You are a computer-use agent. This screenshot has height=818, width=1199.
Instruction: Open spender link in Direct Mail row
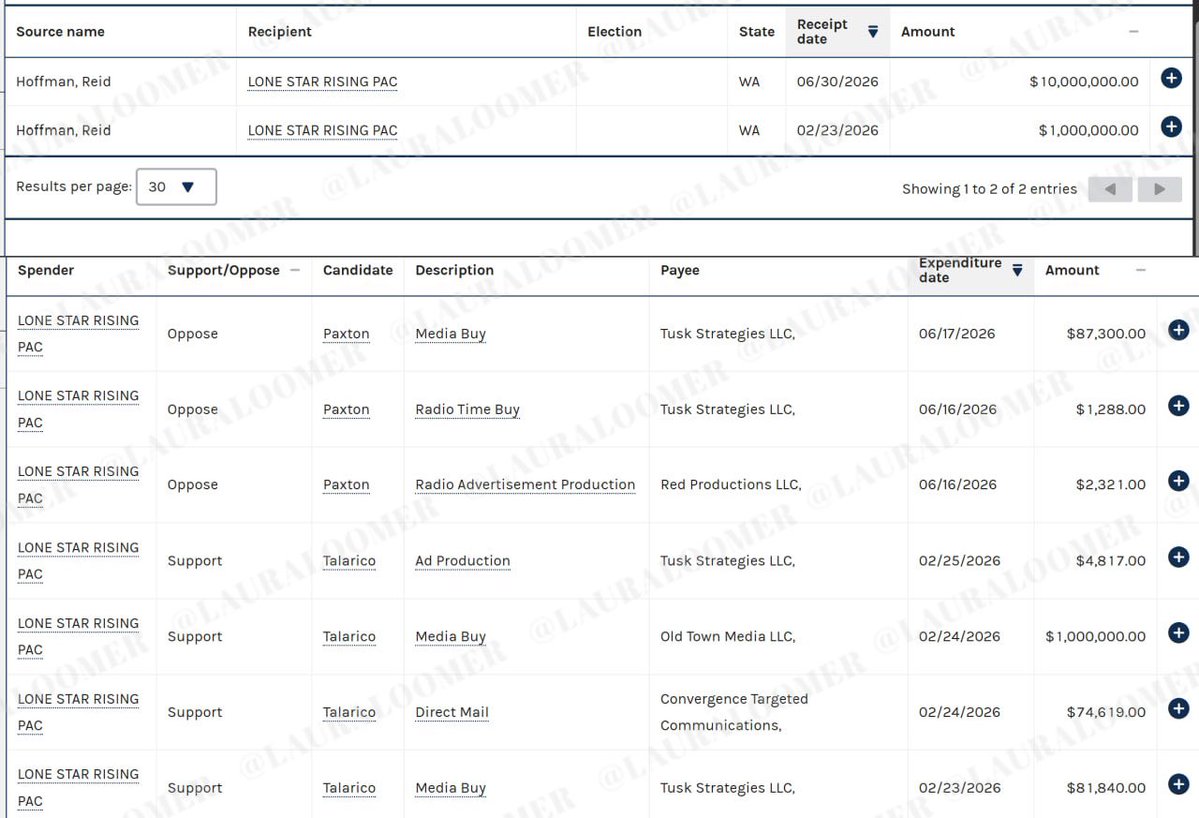(78, 712)
